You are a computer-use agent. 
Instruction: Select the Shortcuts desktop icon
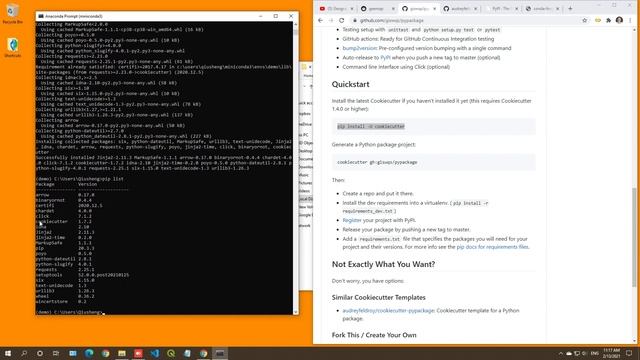tap(13, 47)
